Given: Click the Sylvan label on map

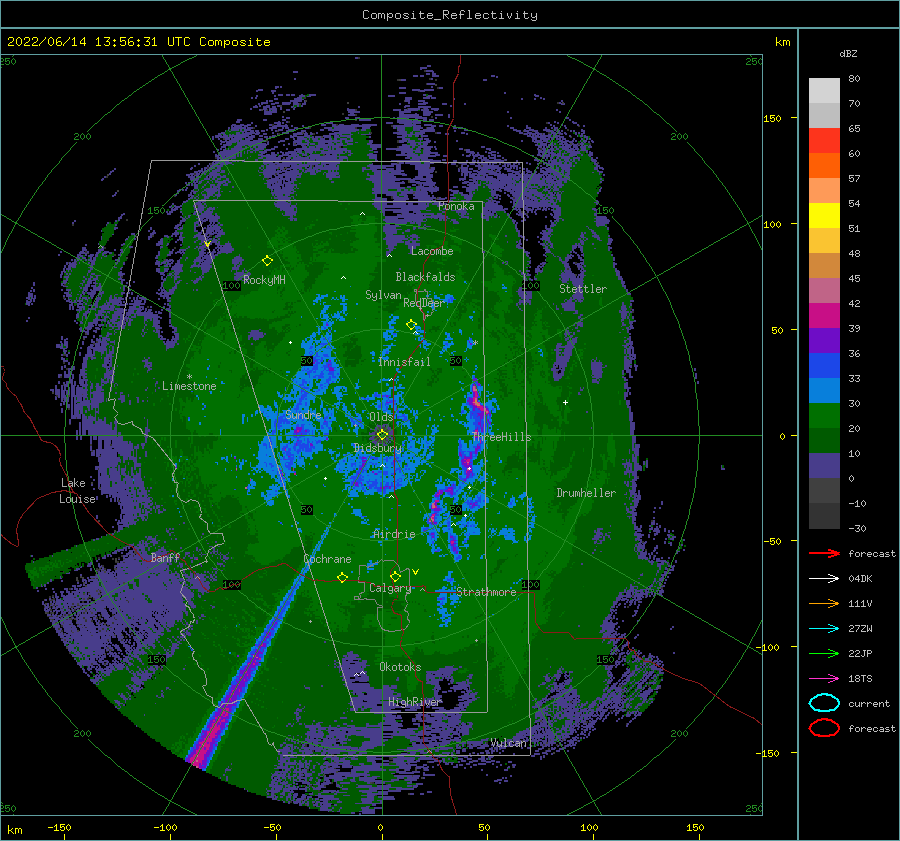Looking at the screenshot, I should pos(383,295).
